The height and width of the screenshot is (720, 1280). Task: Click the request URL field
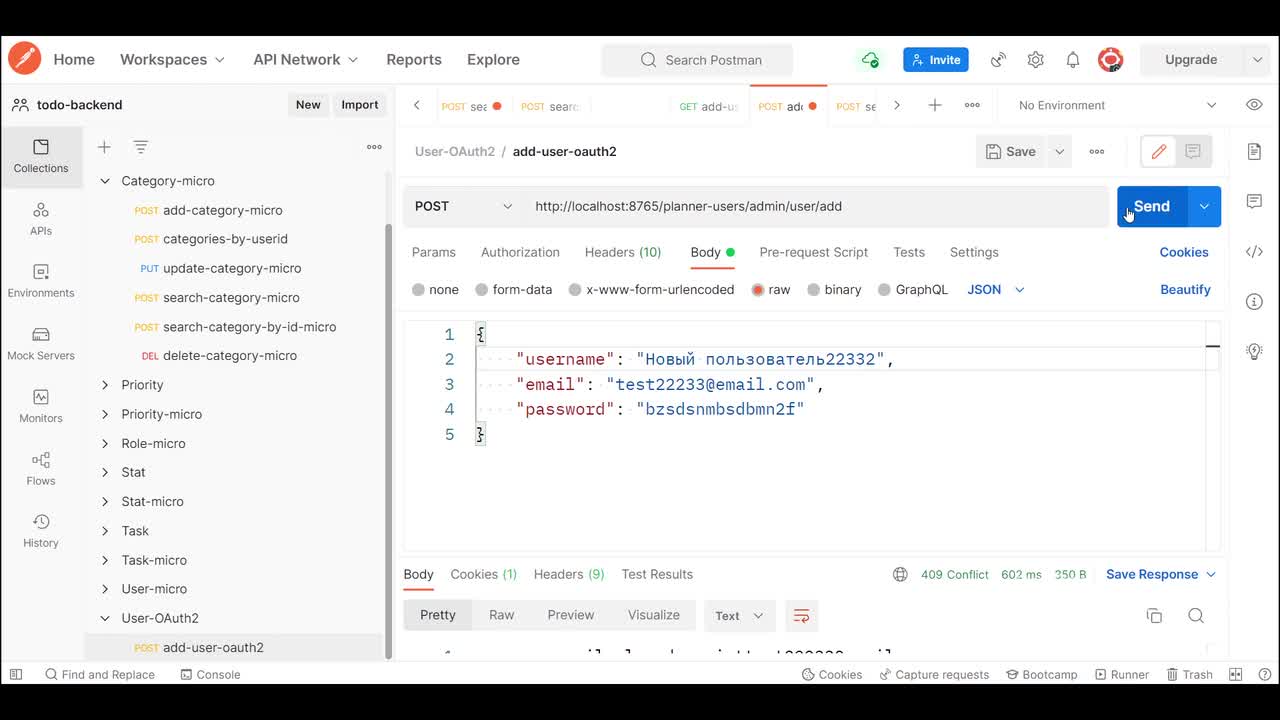pyautogui.click(x=817, y=206)
